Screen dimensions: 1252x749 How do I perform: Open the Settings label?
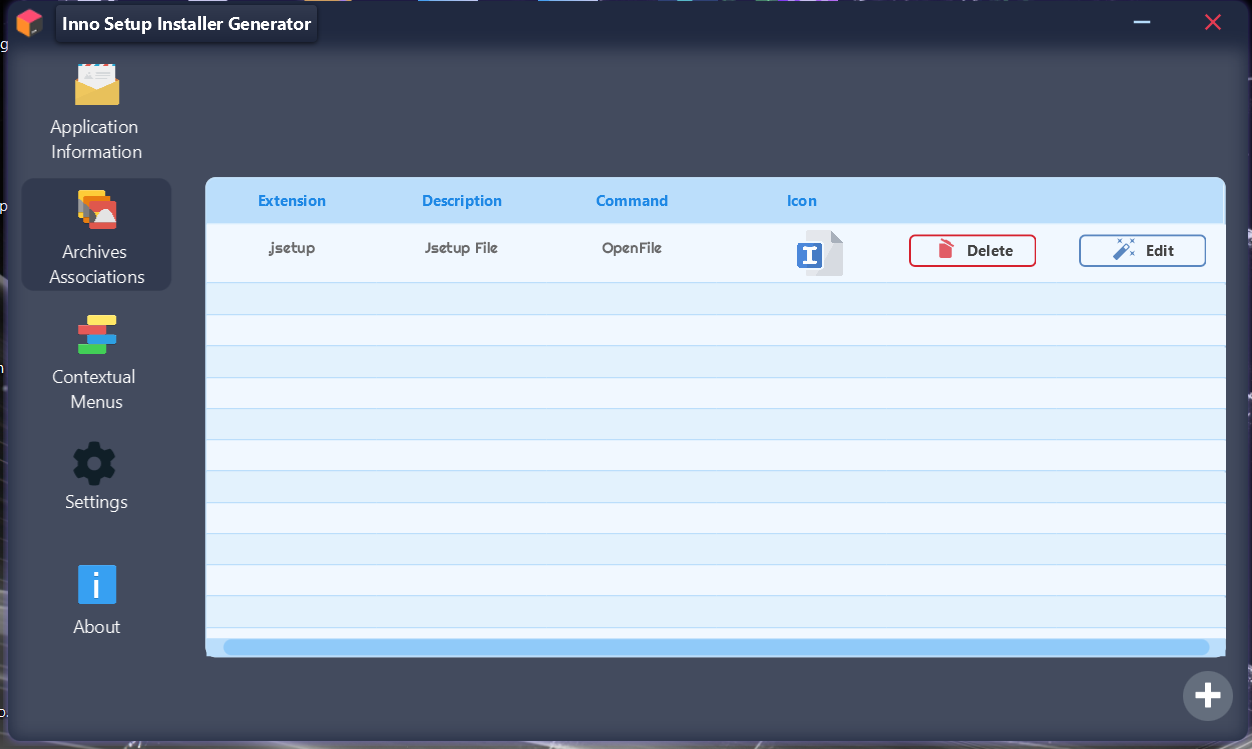point(96,502)
